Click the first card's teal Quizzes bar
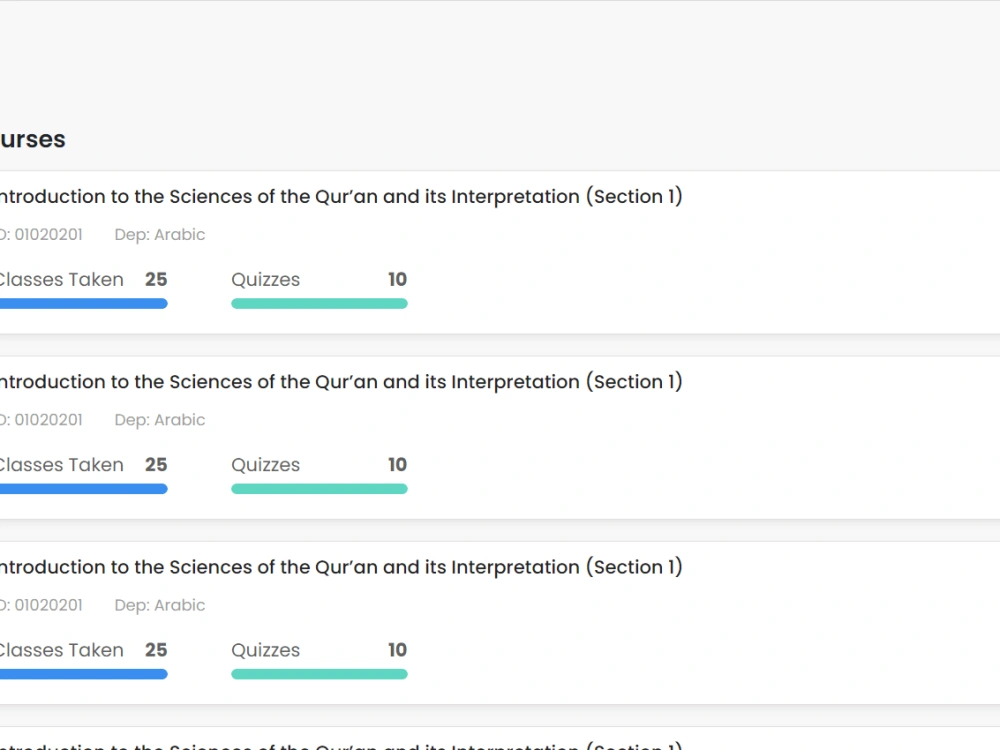Image resolution: width=1000 pixels, height=750 pixels. [319, 304]
